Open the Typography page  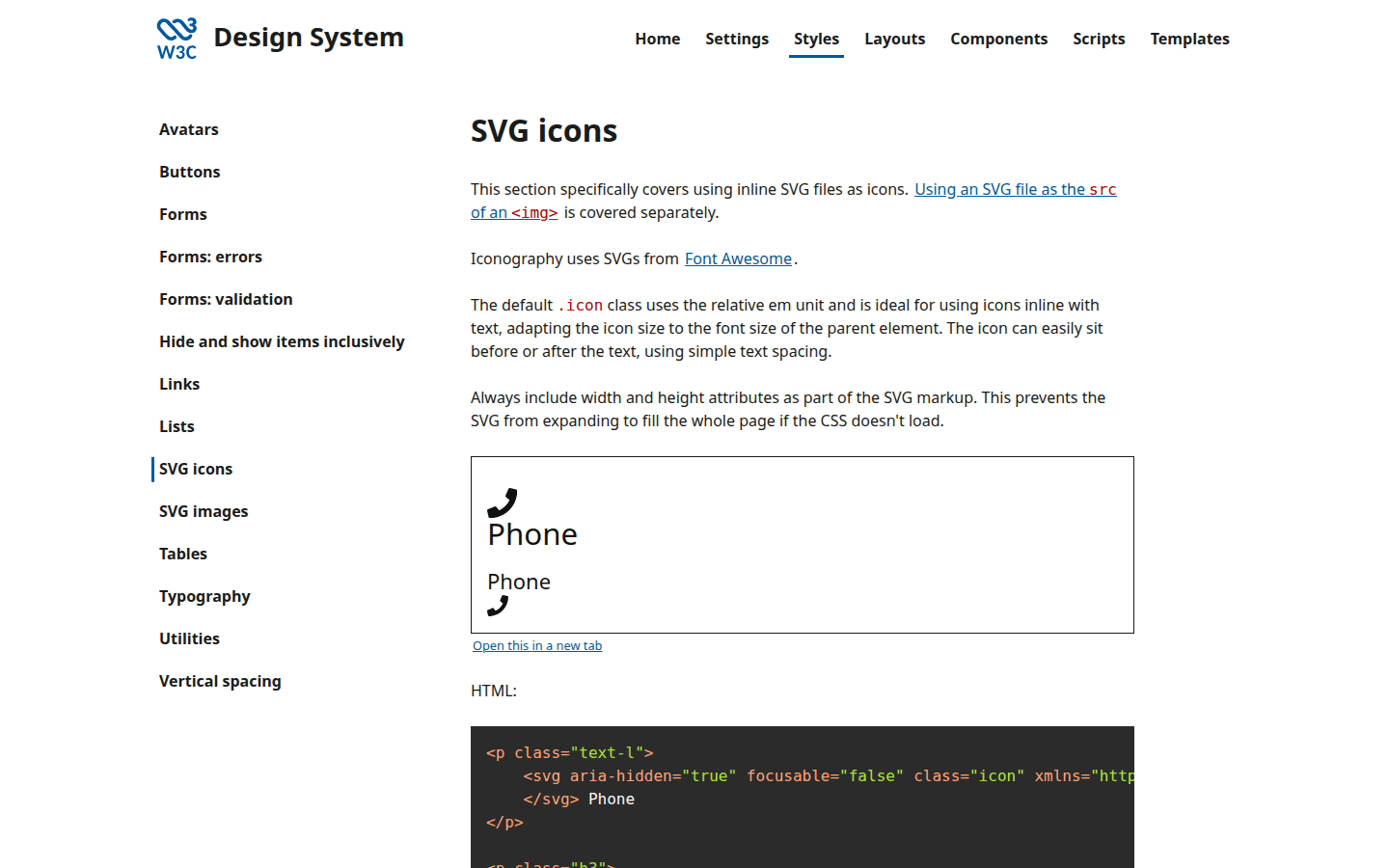[204, 596]
